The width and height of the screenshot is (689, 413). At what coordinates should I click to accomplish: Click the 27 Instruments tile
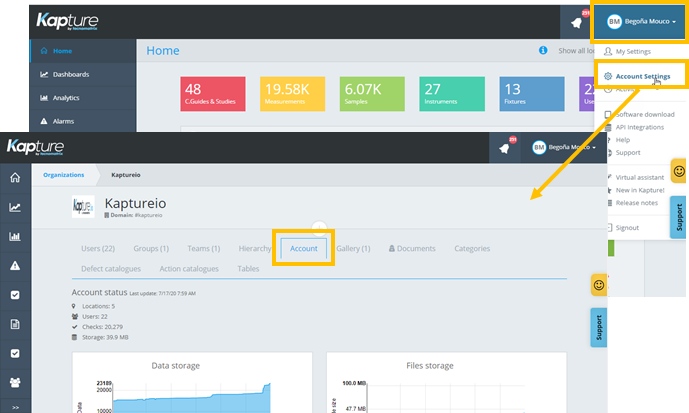452,94
